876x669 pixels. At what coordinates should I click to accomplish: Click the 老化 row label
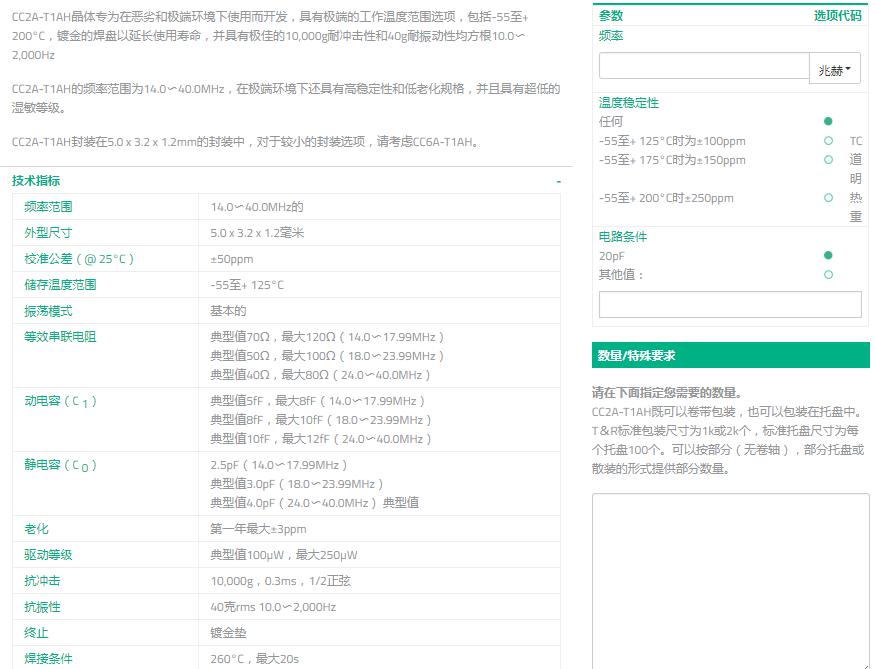point(36,529)
